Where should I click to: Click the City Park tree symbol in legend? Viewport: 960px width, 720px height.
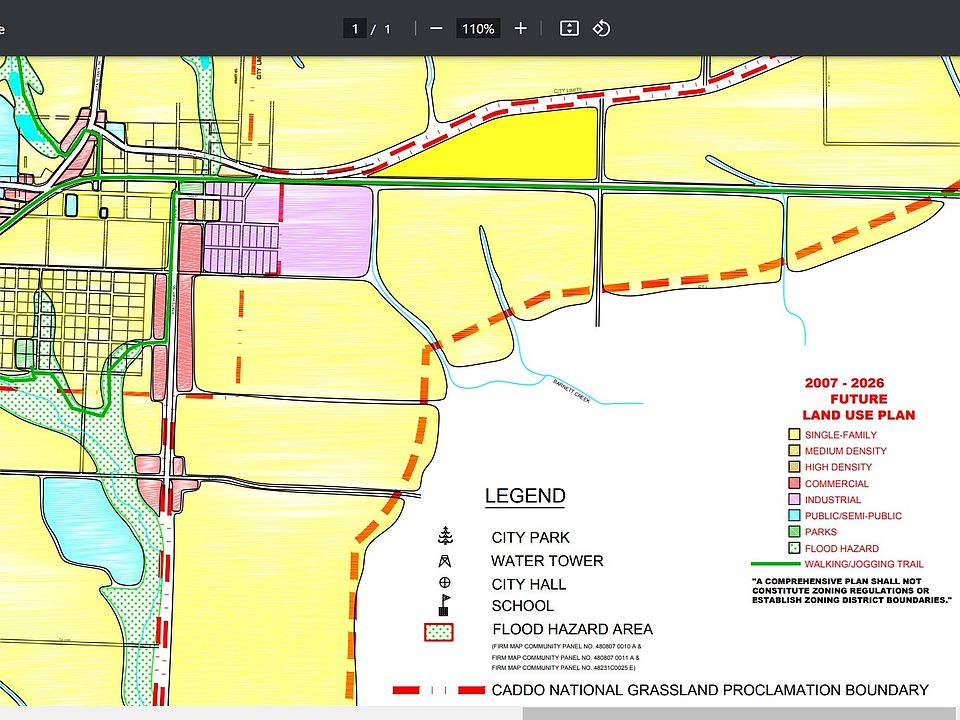pyautogui.click(x=444, y=537)
